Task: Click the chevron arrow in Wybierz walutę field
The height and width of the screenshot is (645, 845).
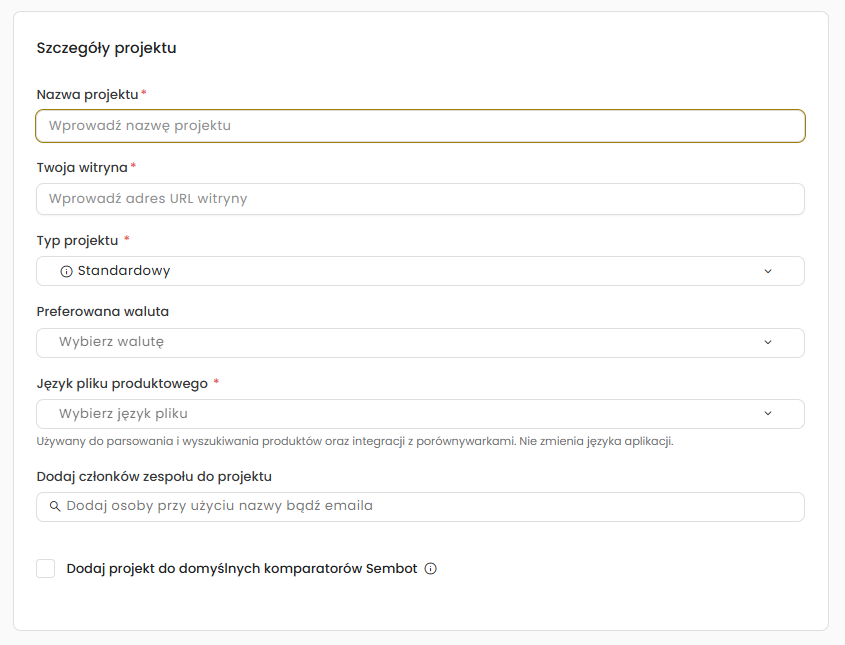Action: point(768,342)
